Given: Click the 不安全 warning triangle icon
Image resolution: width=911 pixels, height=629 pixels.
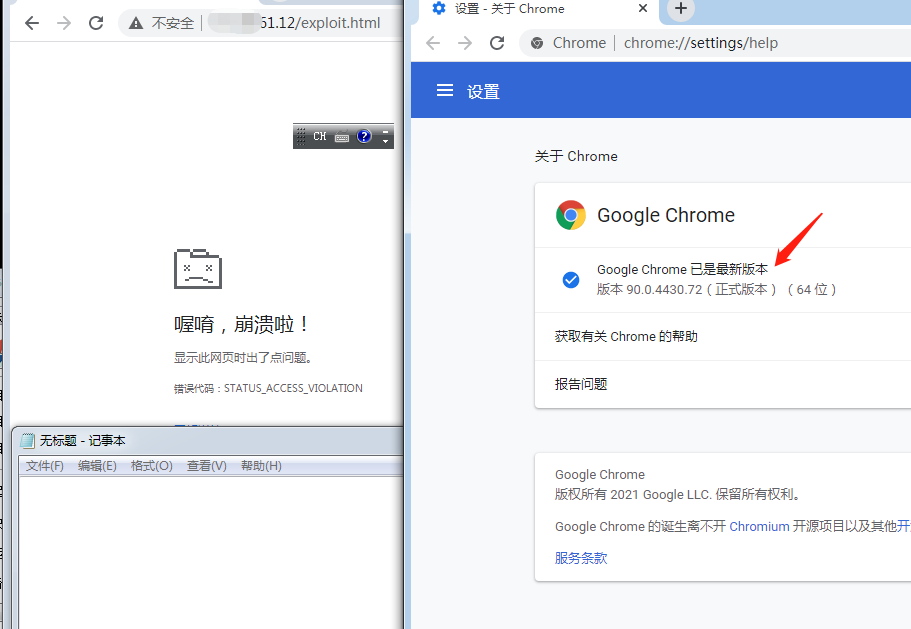Looking at the screenshot, I should click(x=136, y=23).
